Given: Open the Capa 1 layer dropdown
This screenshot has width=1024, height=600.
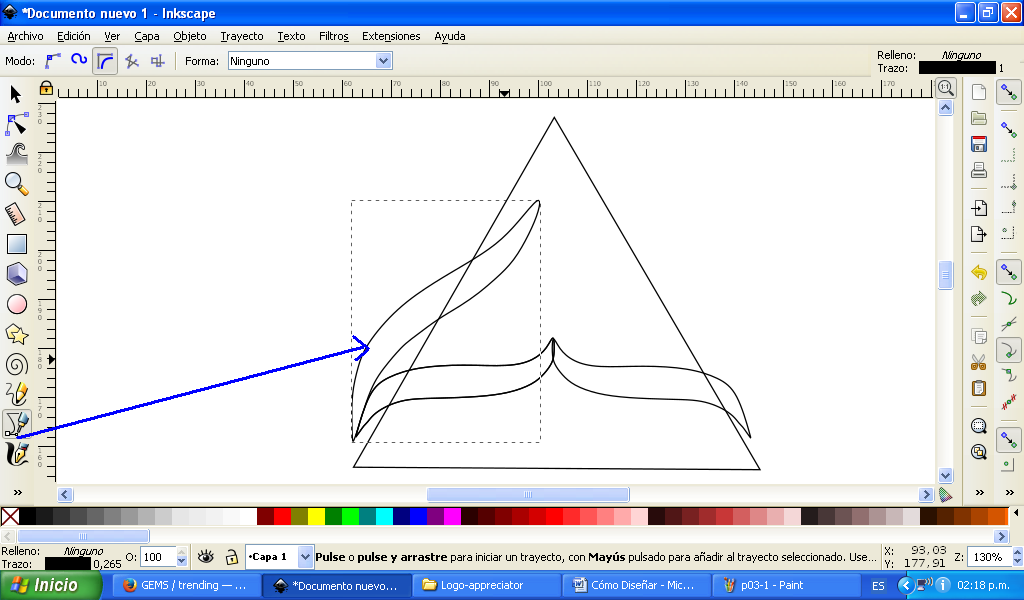Looking at the screenshot, I should pyautogui.click(x=305, y=557).
